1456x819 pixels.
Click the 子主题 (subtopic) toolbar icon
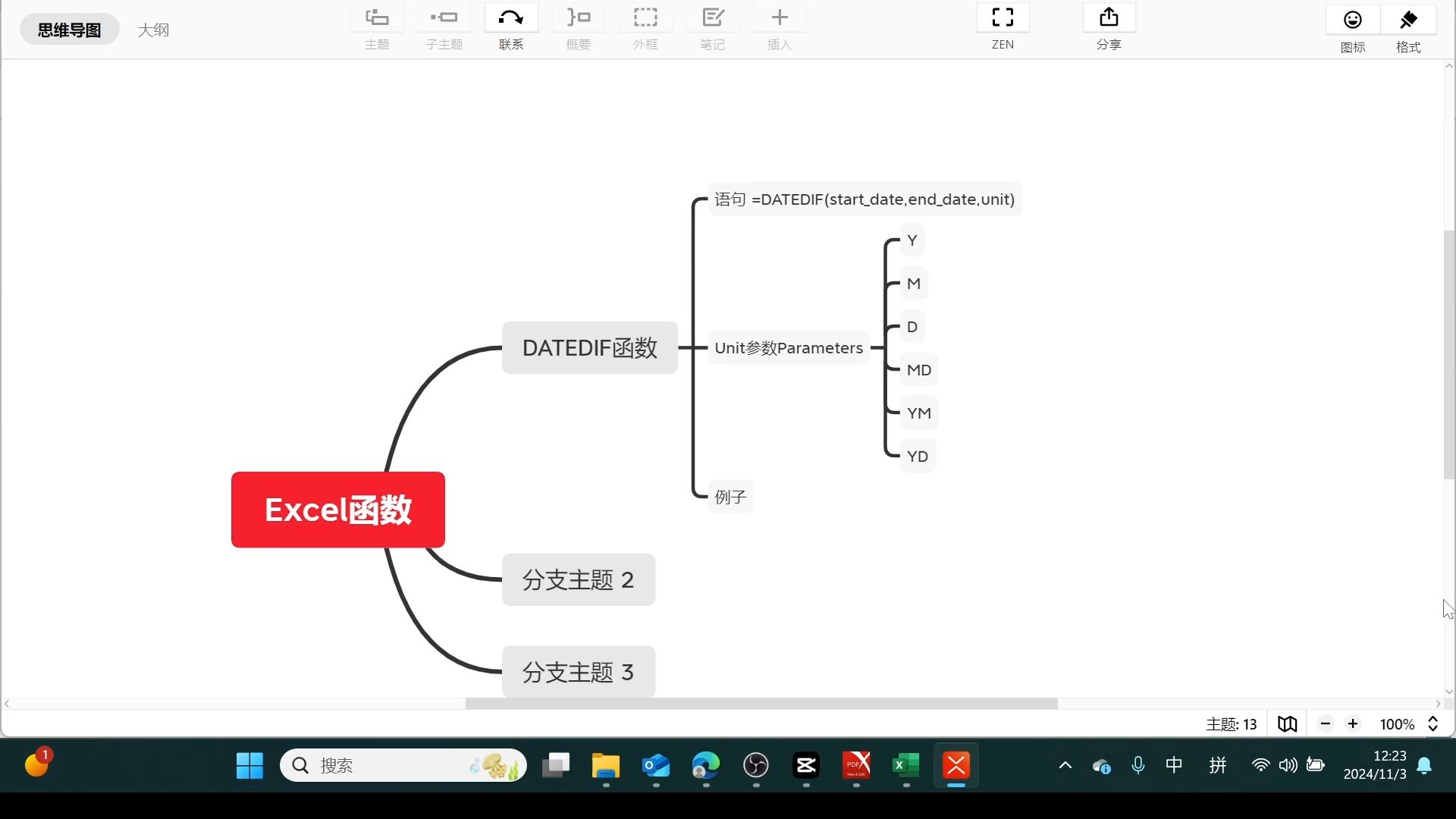(444, 17)
